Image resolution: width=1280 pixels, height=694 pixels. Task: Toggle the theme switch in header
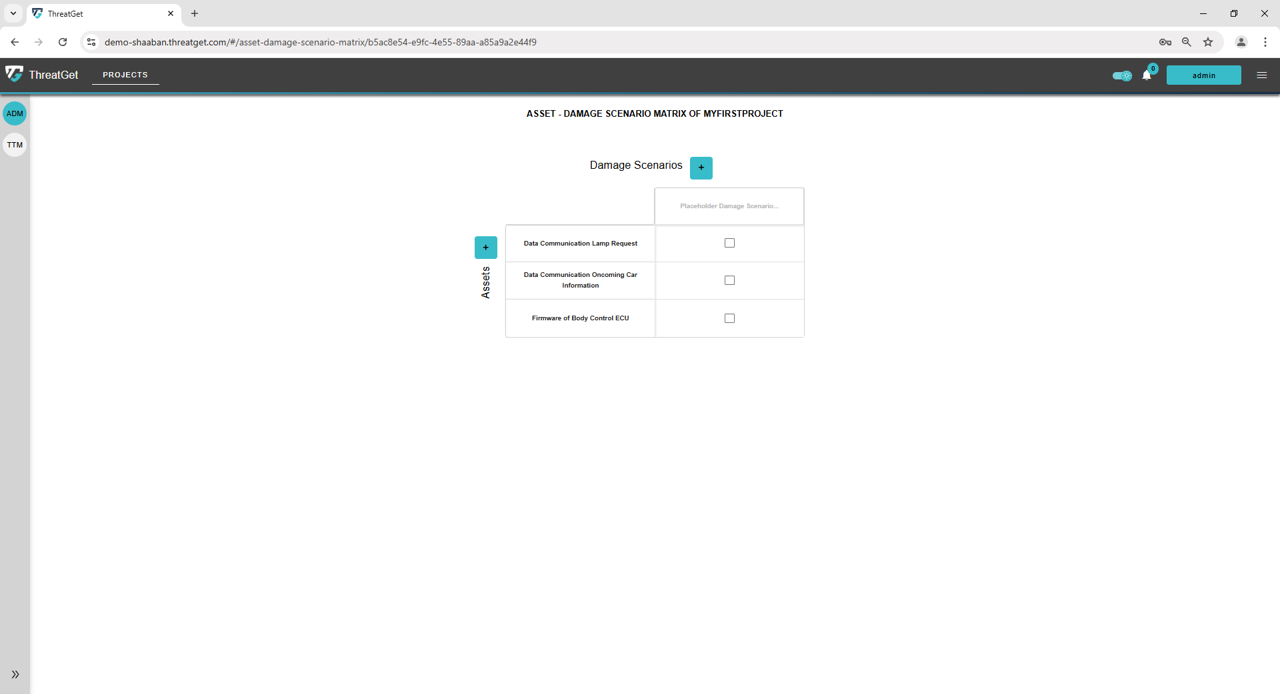click(1122, 75)
